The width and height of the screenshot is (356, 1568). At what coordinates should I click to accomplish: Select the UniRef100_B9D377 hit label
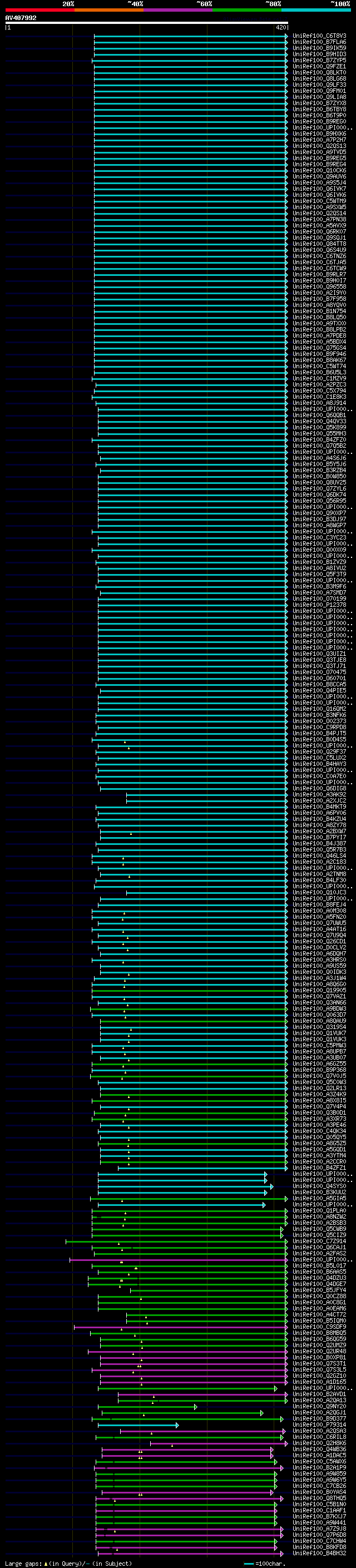click(x=319, y=1418)
